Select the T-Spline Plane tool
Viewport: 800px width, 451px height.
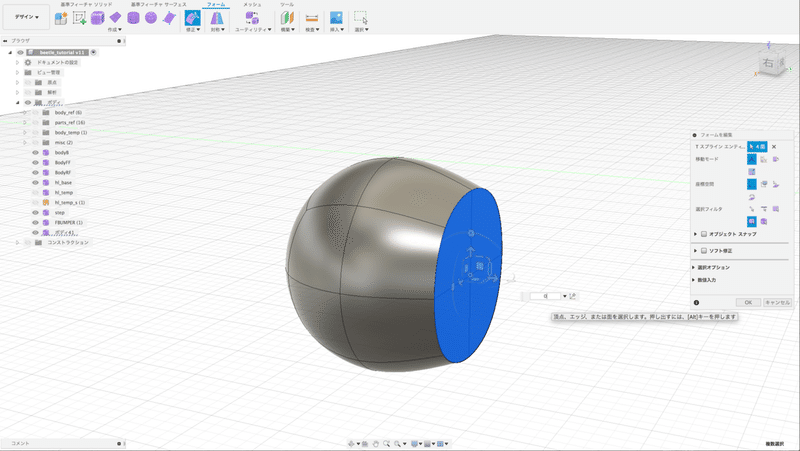click(115, 18)
